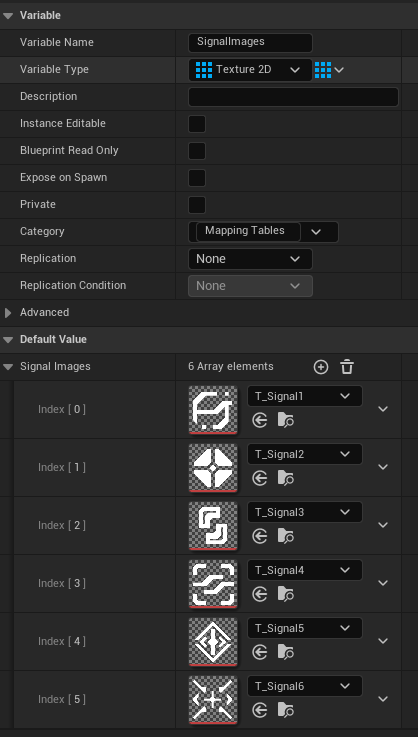Browse to T_Signal6 in Content Browser
Viewport: 418px width, 737px height.
286,710
